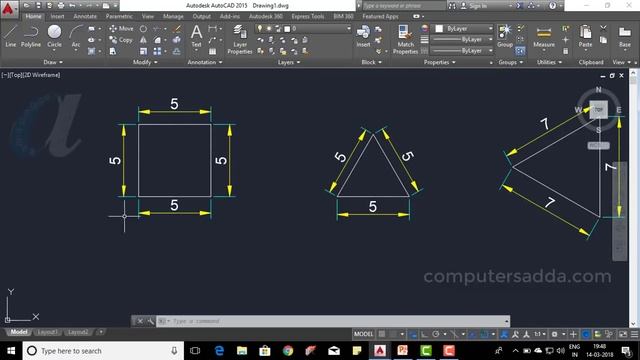640x360 pixels.
Task: Toggle Clean Screen icon in status bar
Action: pos(623,334)
